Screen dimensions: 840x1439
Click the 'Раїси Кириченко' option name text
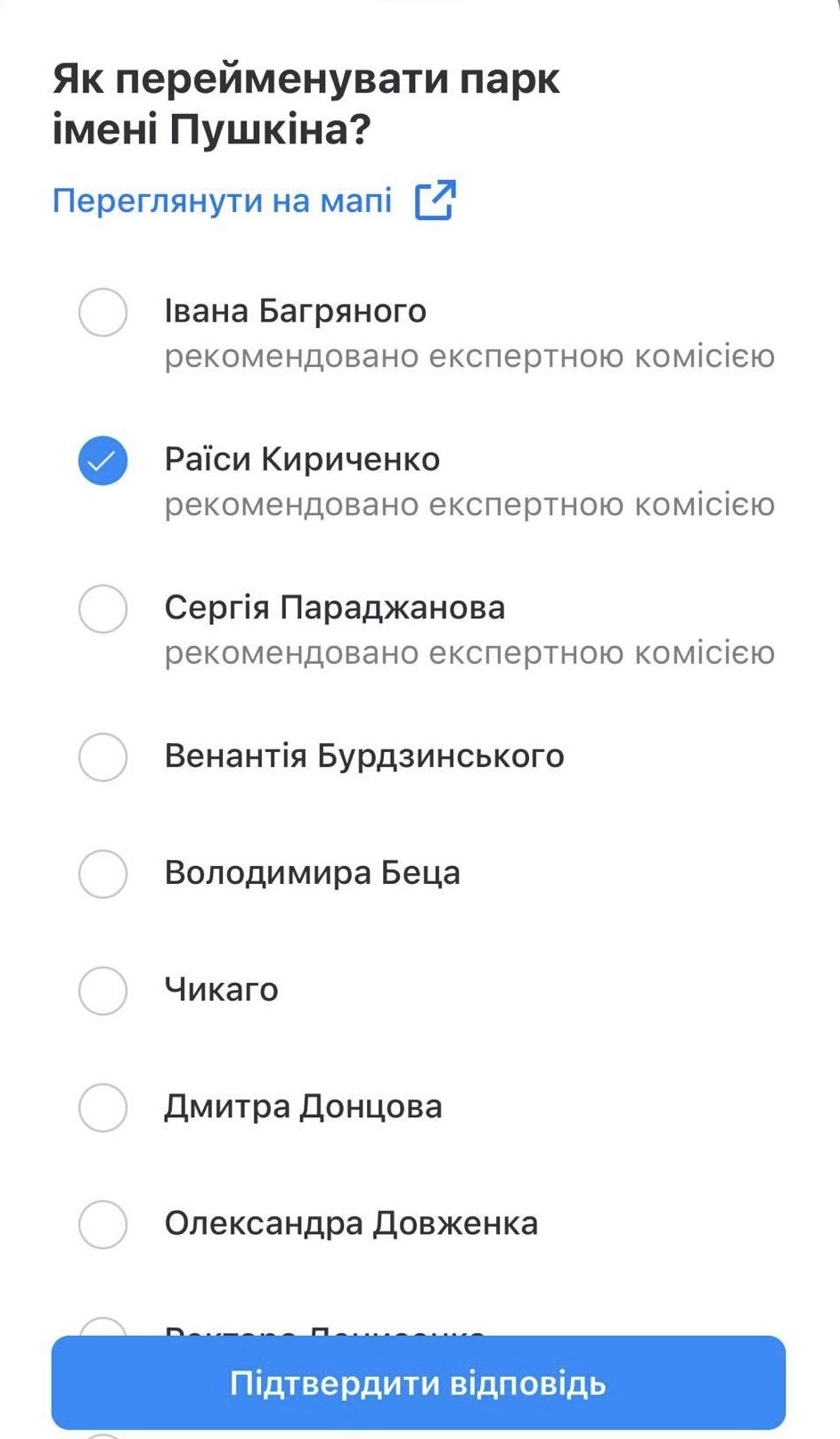302,460
